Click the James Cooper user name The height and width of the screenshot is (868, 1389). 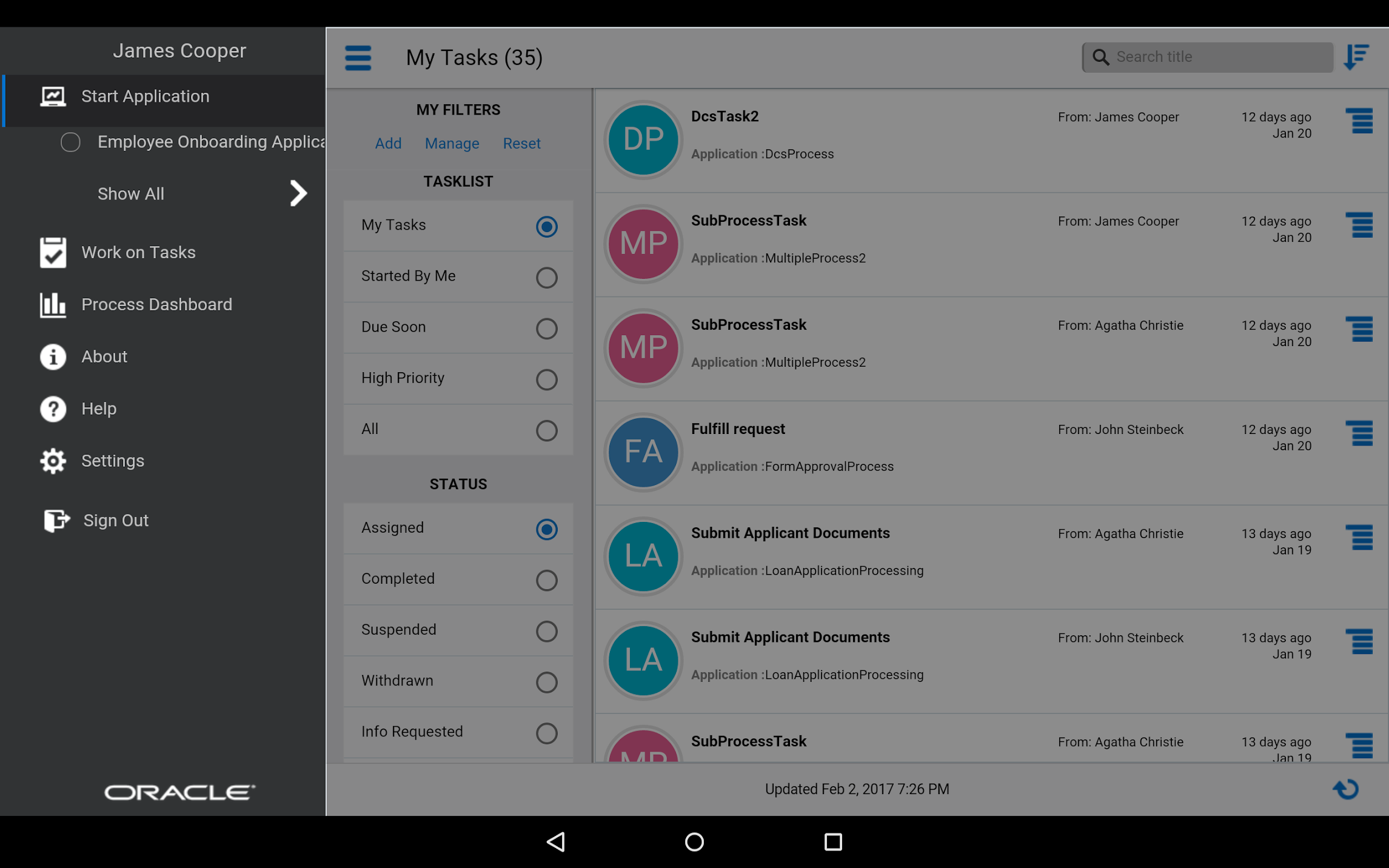pyautogui.click(x=179, y=50)
